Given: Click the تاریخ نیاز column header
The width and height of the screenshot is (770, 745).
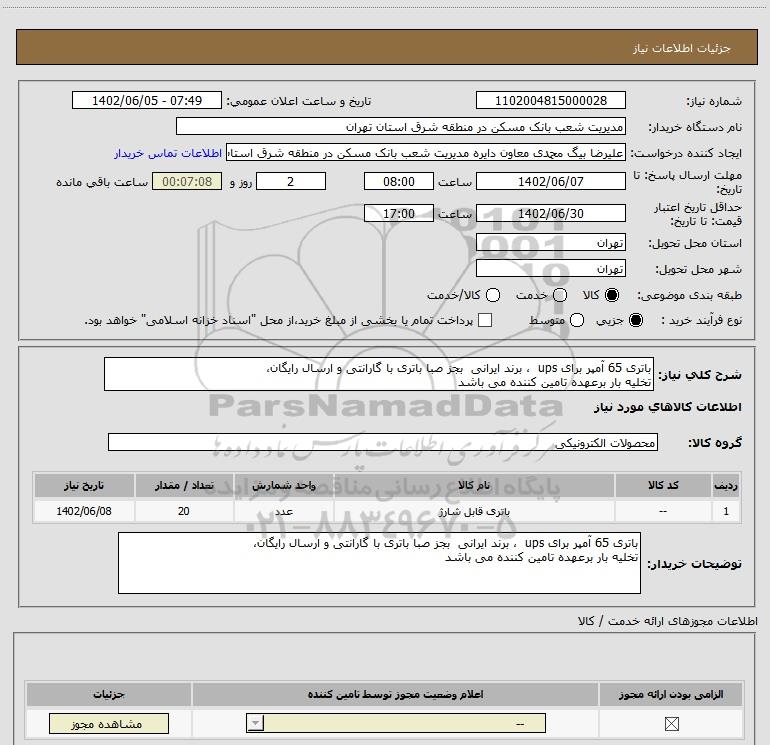Looking at the screenshot, I should tap(84, 485).
